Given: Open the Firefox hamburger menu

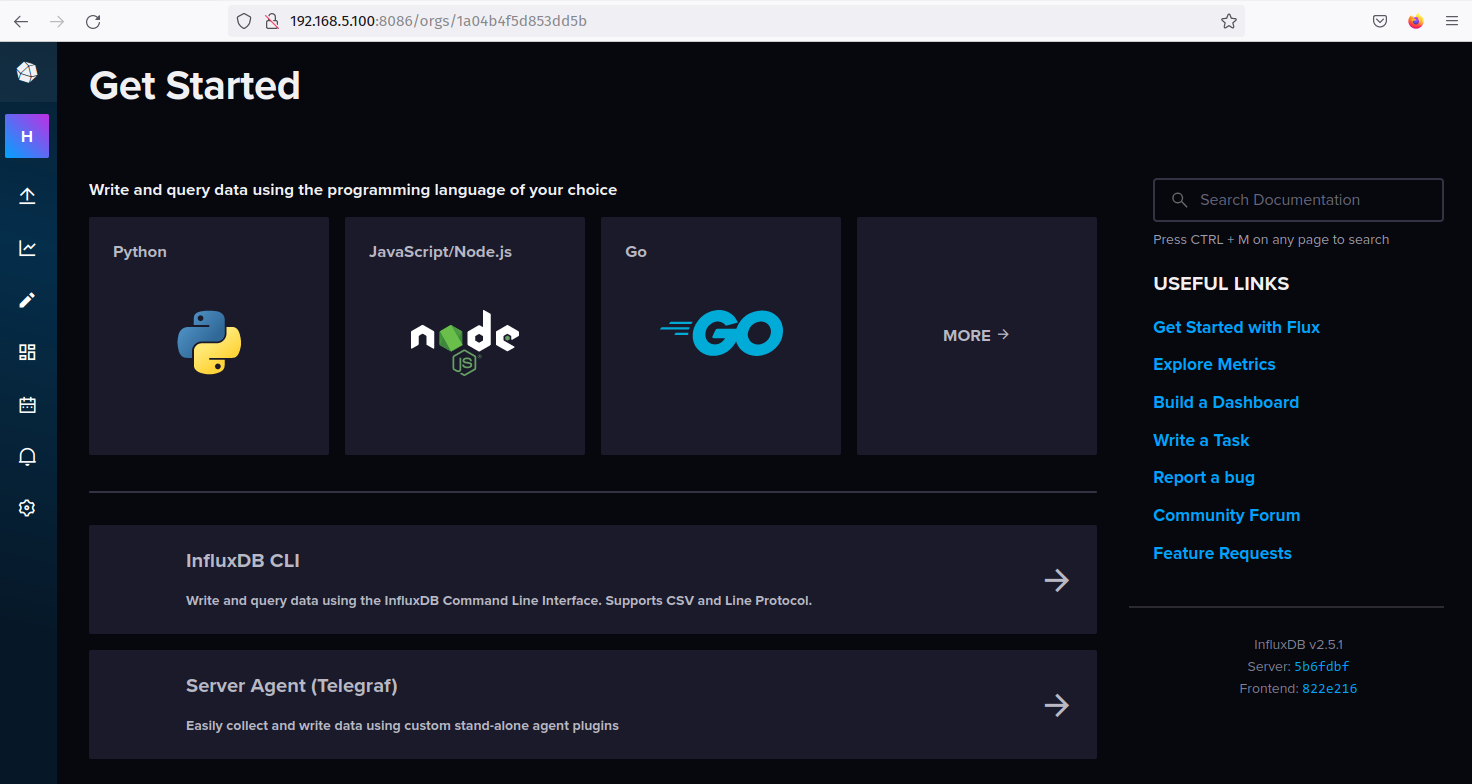Looking at the screenshot, I should point(1451,21).
